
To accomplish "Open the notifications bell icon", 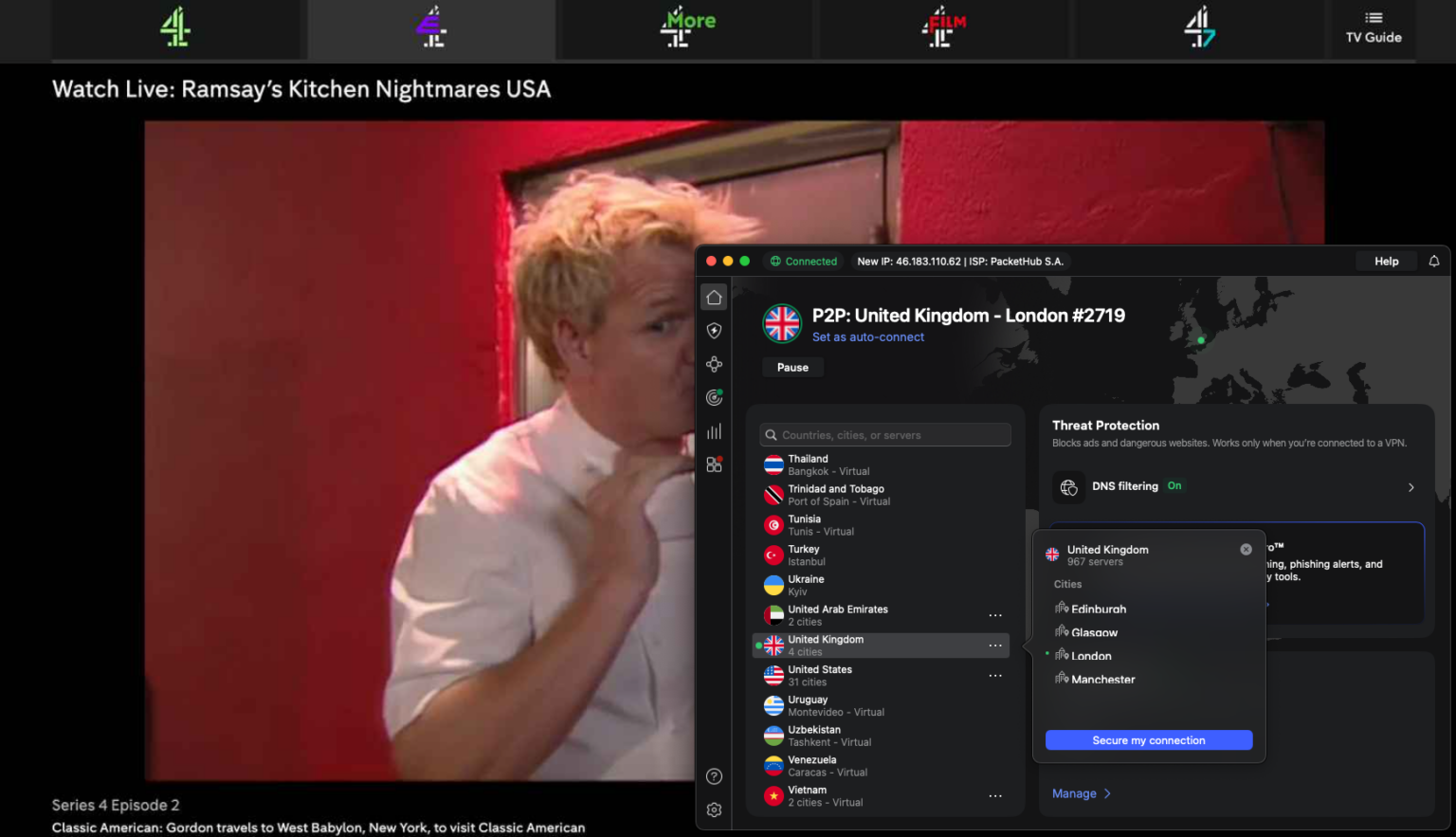I will pos(1434,261).
